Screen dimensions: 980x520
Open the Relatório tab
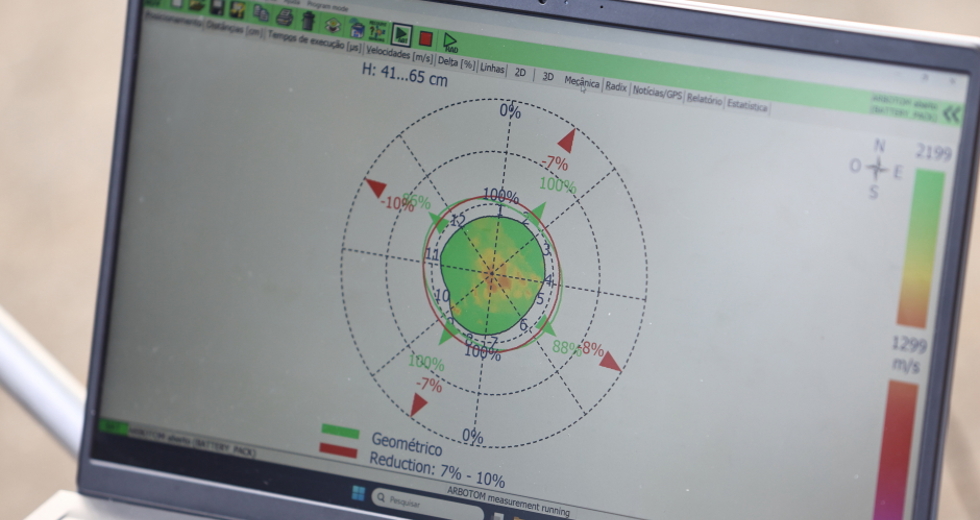(x=703, y=99)
